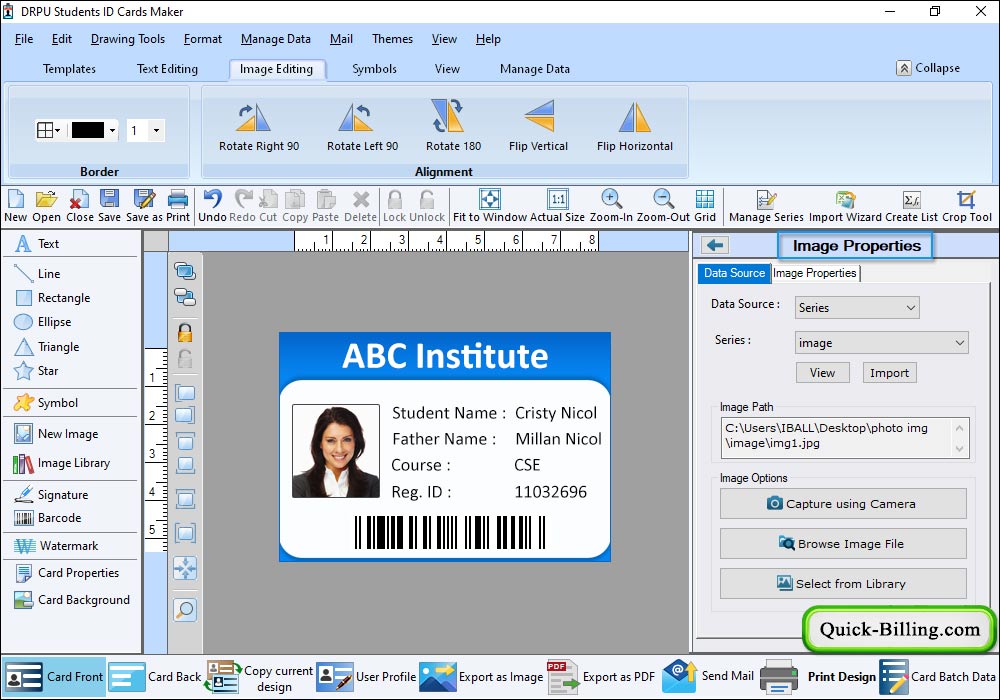The width and height of the screenshot is (1000, 700).
Task: Open Card Properties
Action: click(70, 572)
